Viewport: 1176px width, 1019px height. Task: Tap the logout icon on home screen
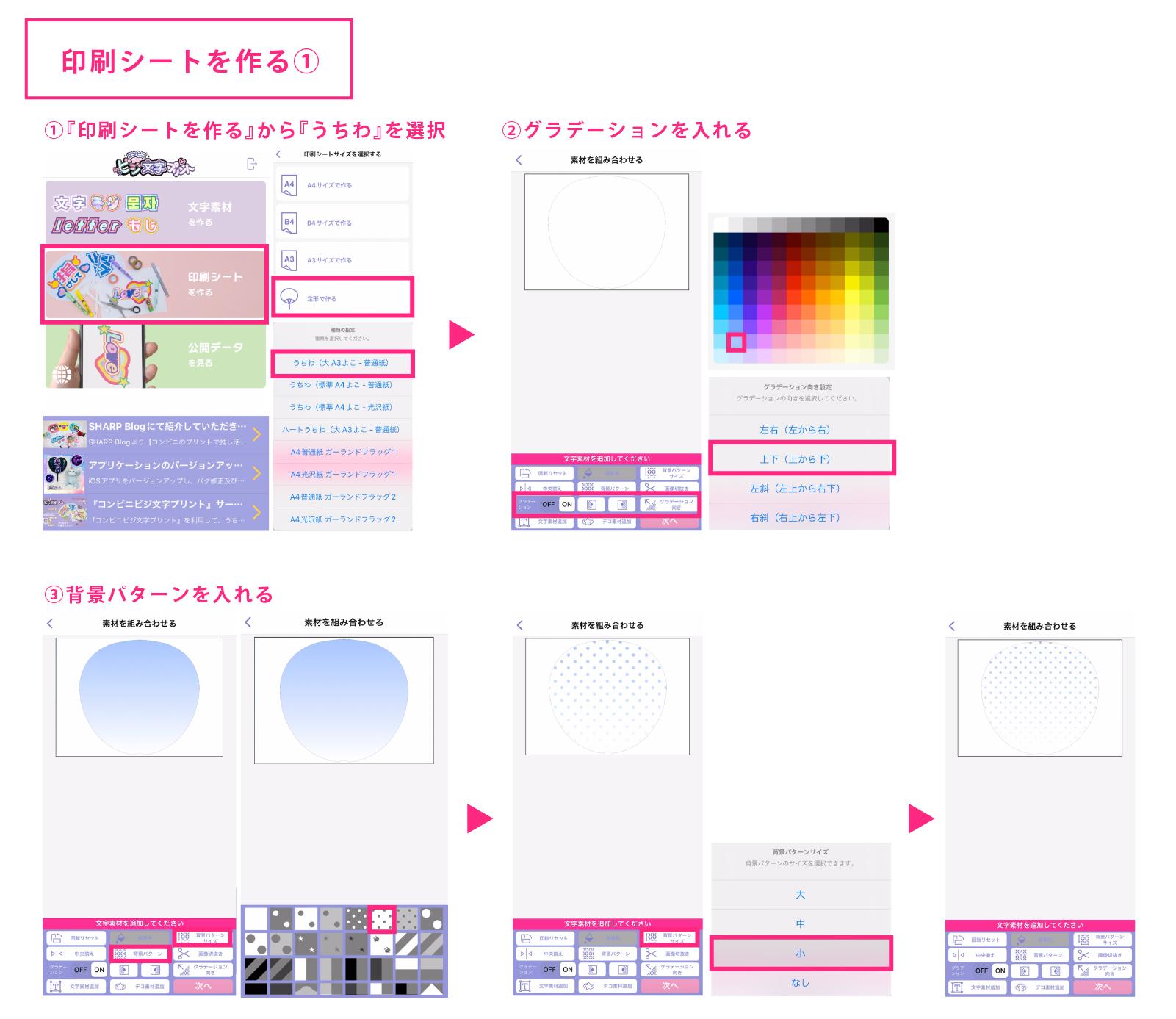(252, 164)
